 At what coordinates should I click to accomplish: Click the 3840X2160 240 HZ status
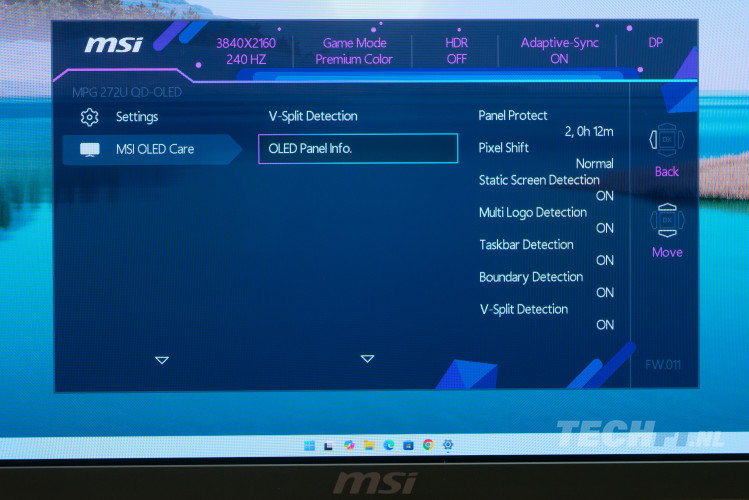(246, 51)
